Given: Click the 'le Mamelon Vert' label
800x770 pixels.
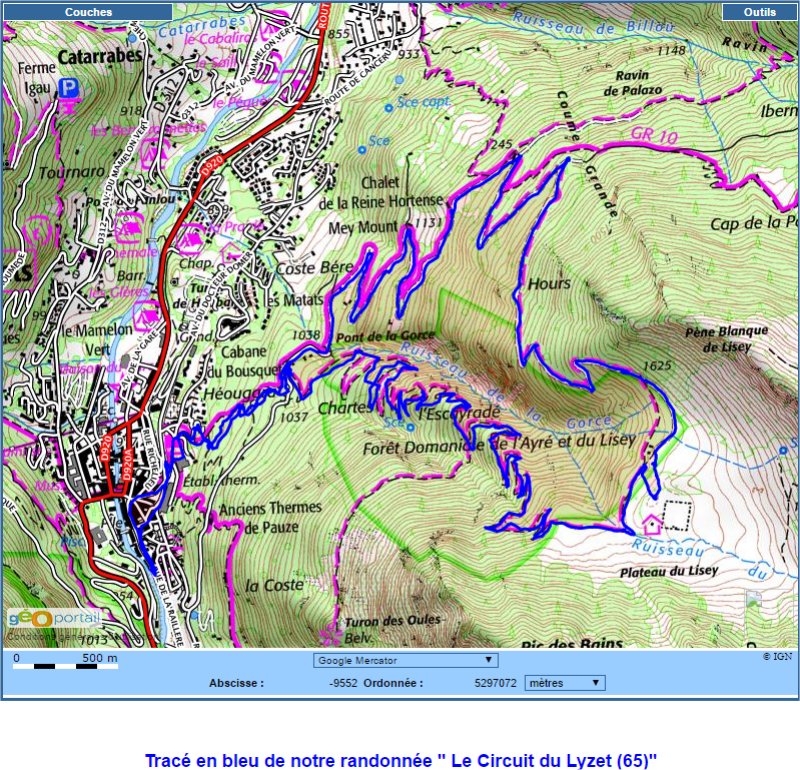Looking at the screenshot, I should (x=97, y=339).
